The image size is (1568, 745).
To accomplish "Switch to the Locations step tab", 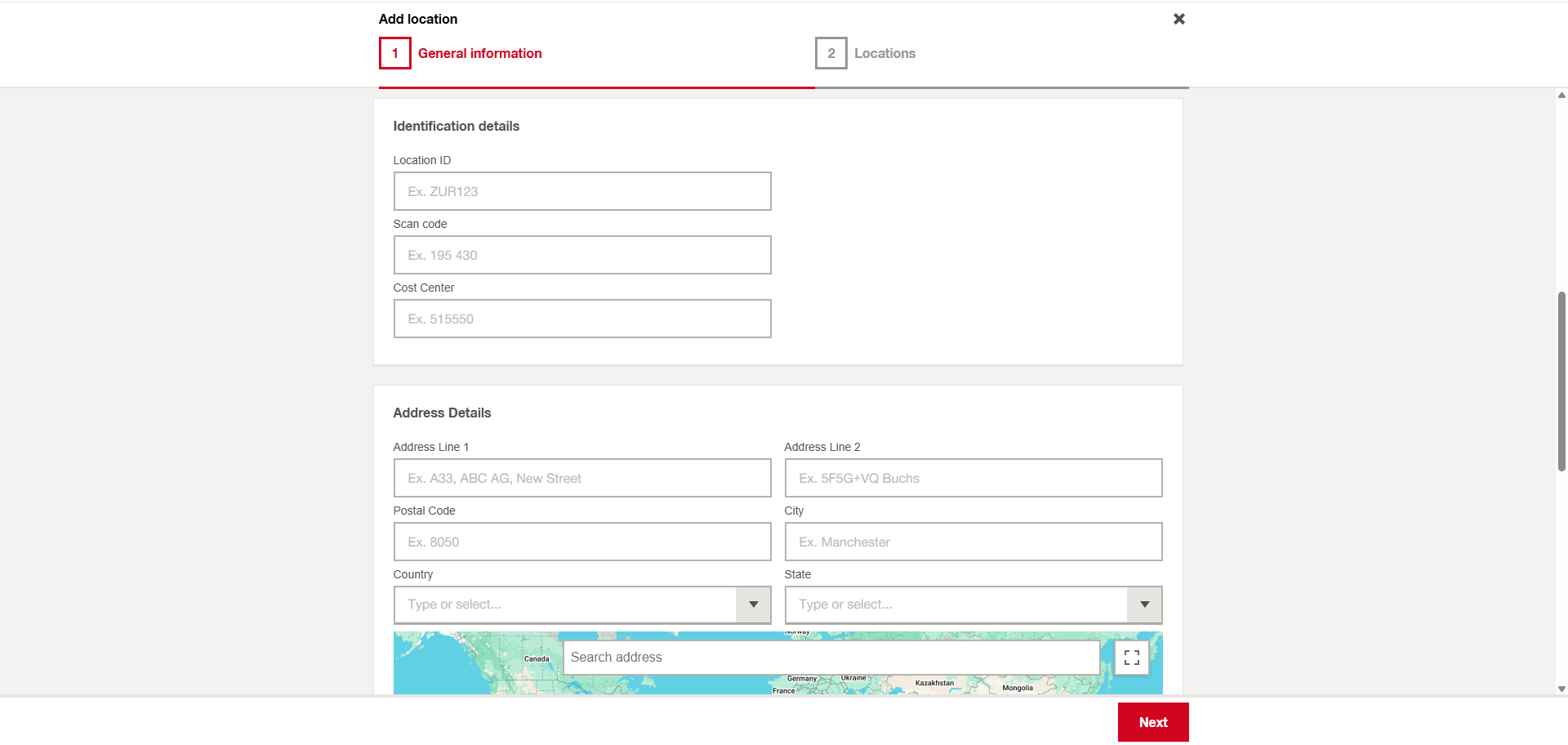I will click(x=884, y=54).
